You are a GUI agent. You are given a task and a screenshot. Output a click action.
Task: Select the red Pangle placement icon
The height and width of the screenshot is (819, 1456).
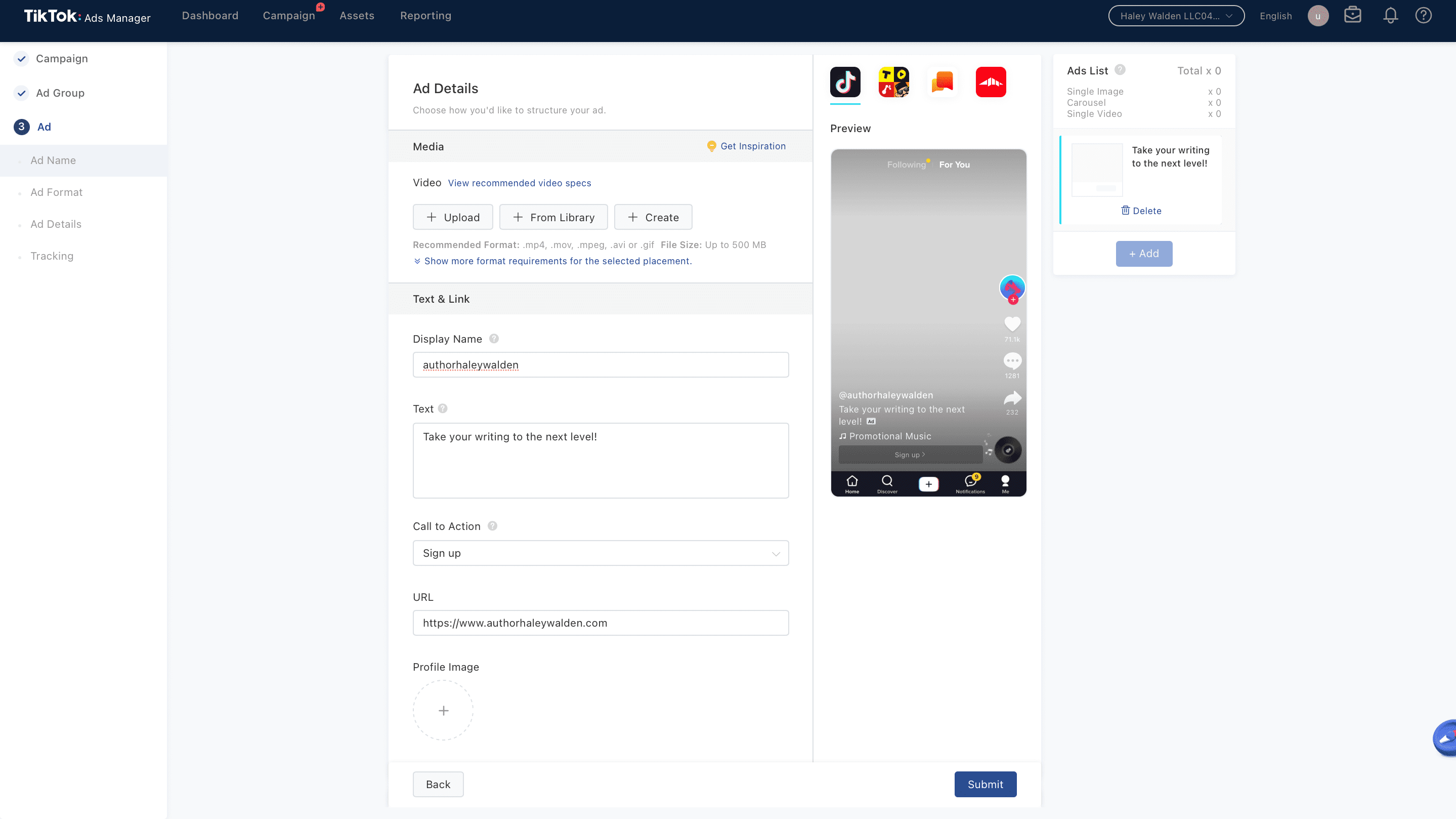click(x=990, y=82)
